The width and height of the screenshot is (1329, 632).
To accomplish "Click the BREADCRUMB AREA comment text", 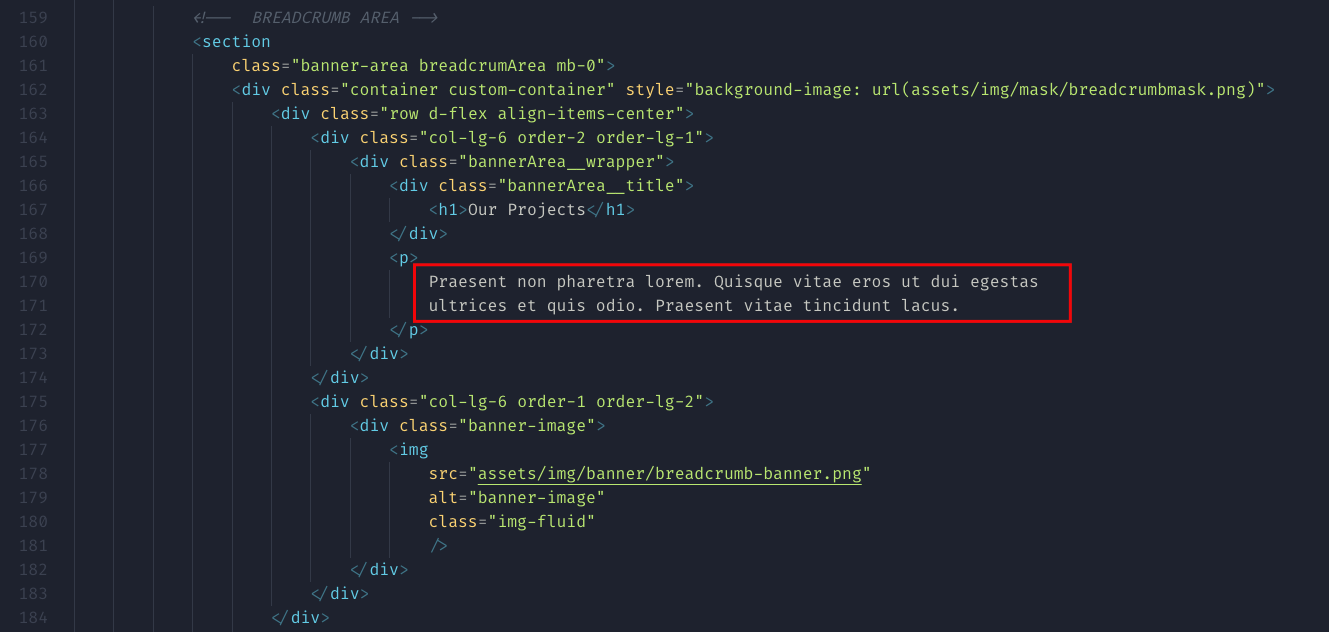I will pos(325,18).
